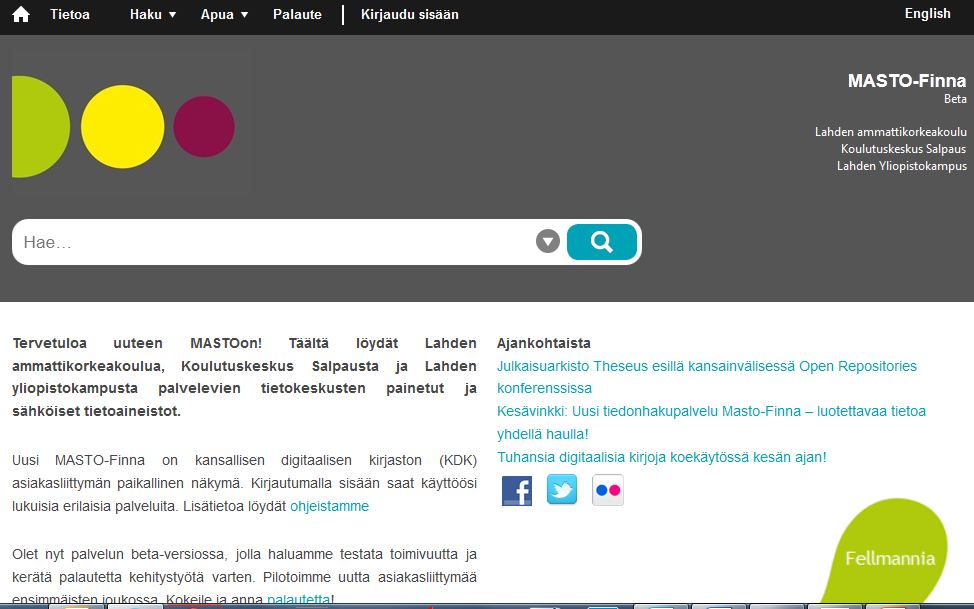Open the Twitter page icon
Screen dimensions: 974x609
[x=562, y=490]
